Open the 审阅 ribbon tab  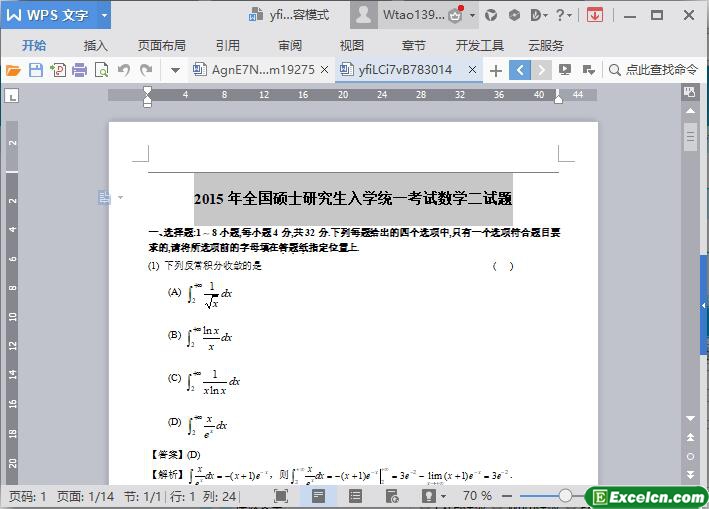(289, 45)
